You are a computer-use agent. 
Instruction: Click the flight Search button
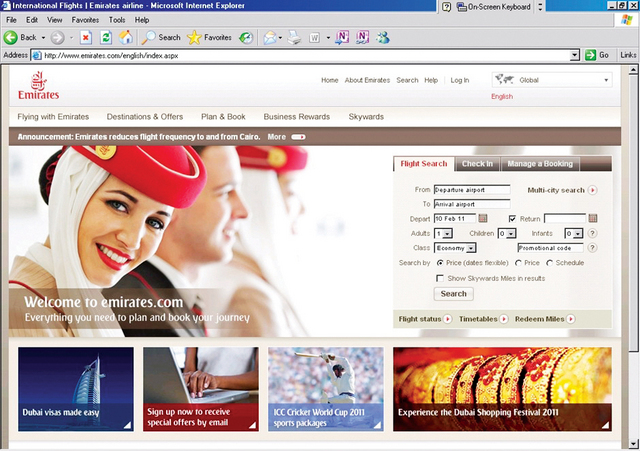pyautogui.click(x=453, y=294)
